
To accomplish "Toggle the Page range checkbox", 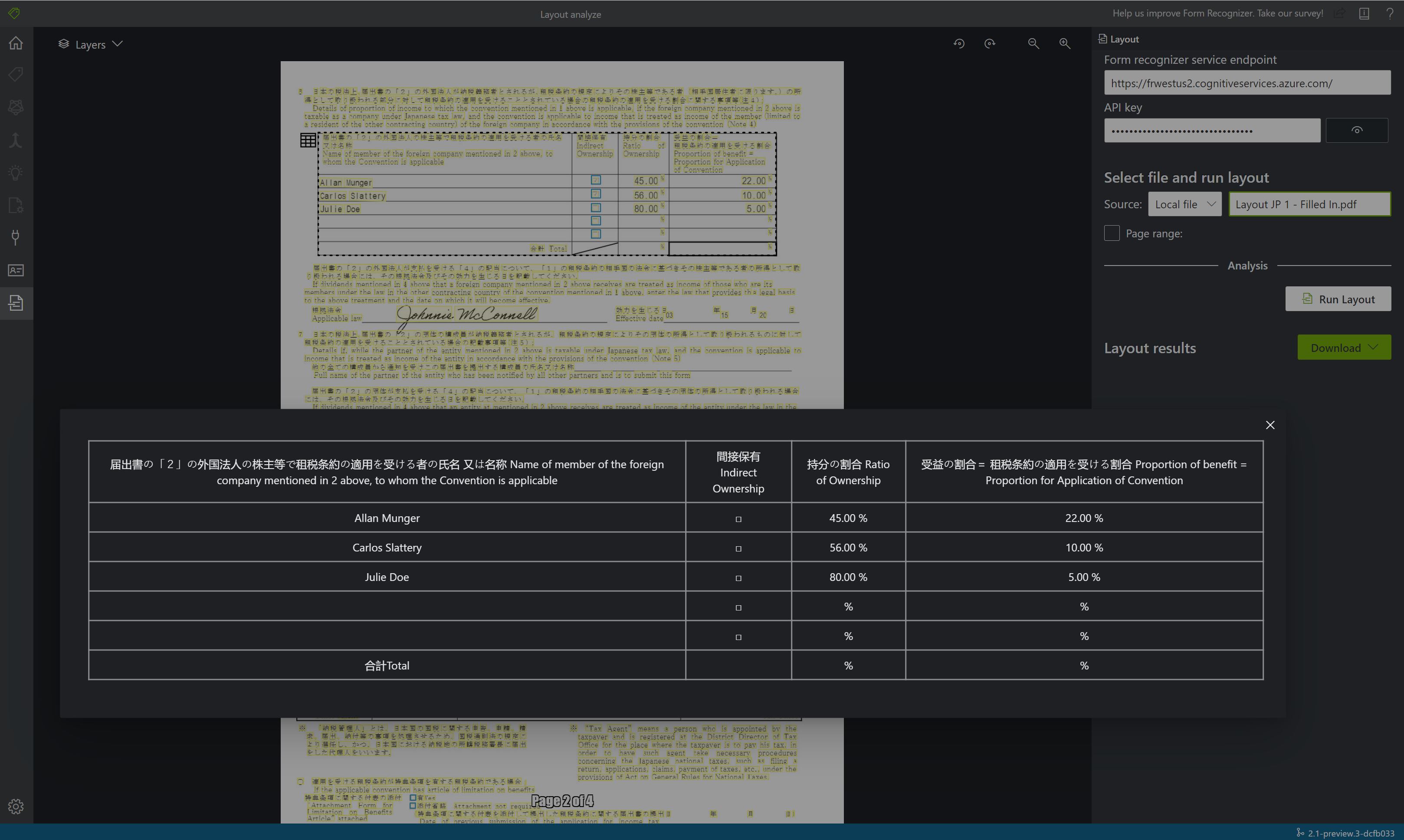I will 1111,232.
